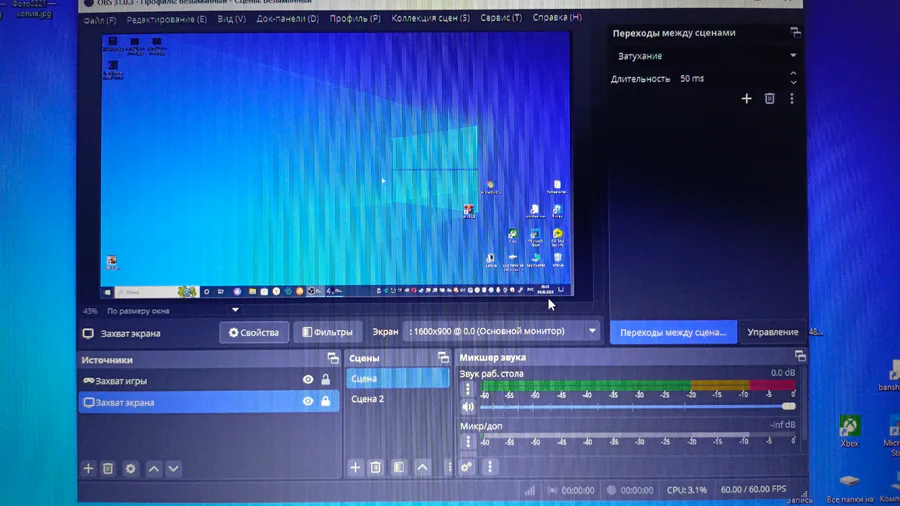Hide the Захват экрана source

point(308,402)
